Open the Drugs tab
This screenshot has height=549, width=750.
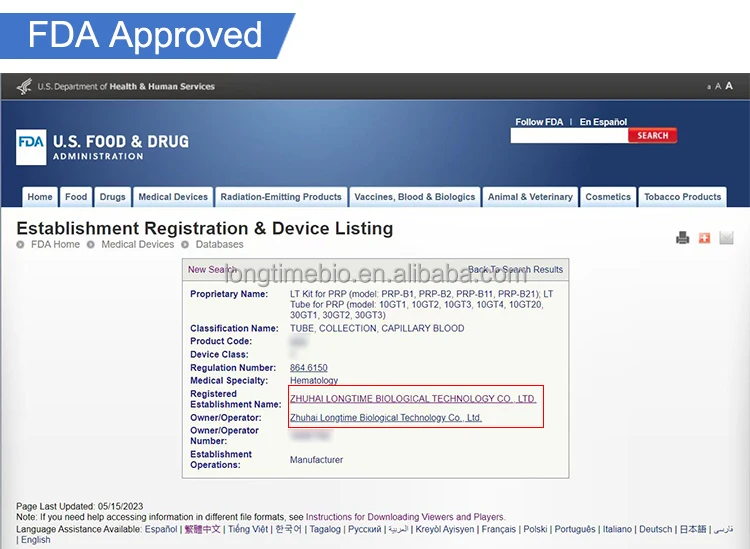coord(112,197)
